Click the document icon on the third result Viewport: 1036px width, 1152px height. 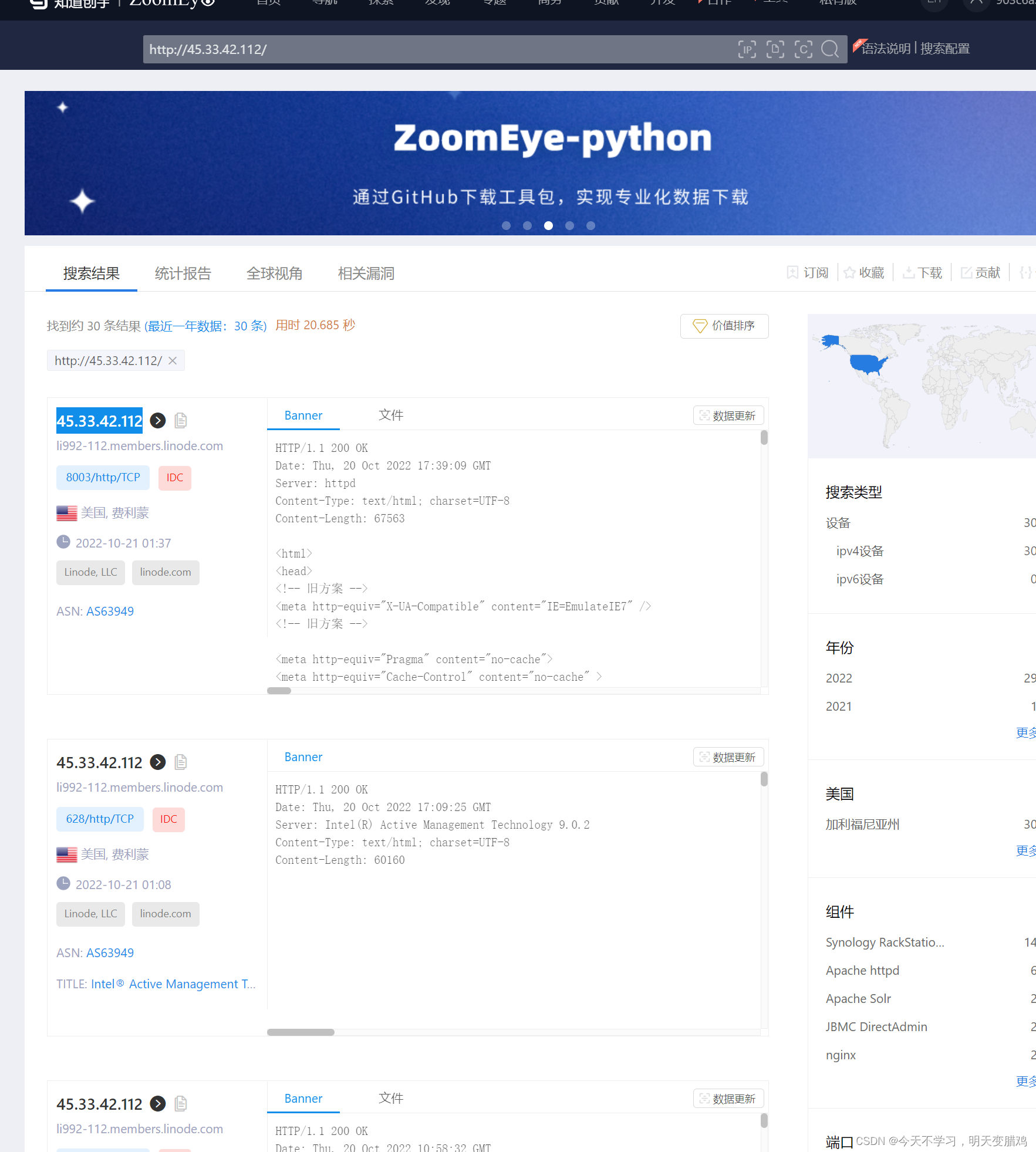pos(181,1103)
